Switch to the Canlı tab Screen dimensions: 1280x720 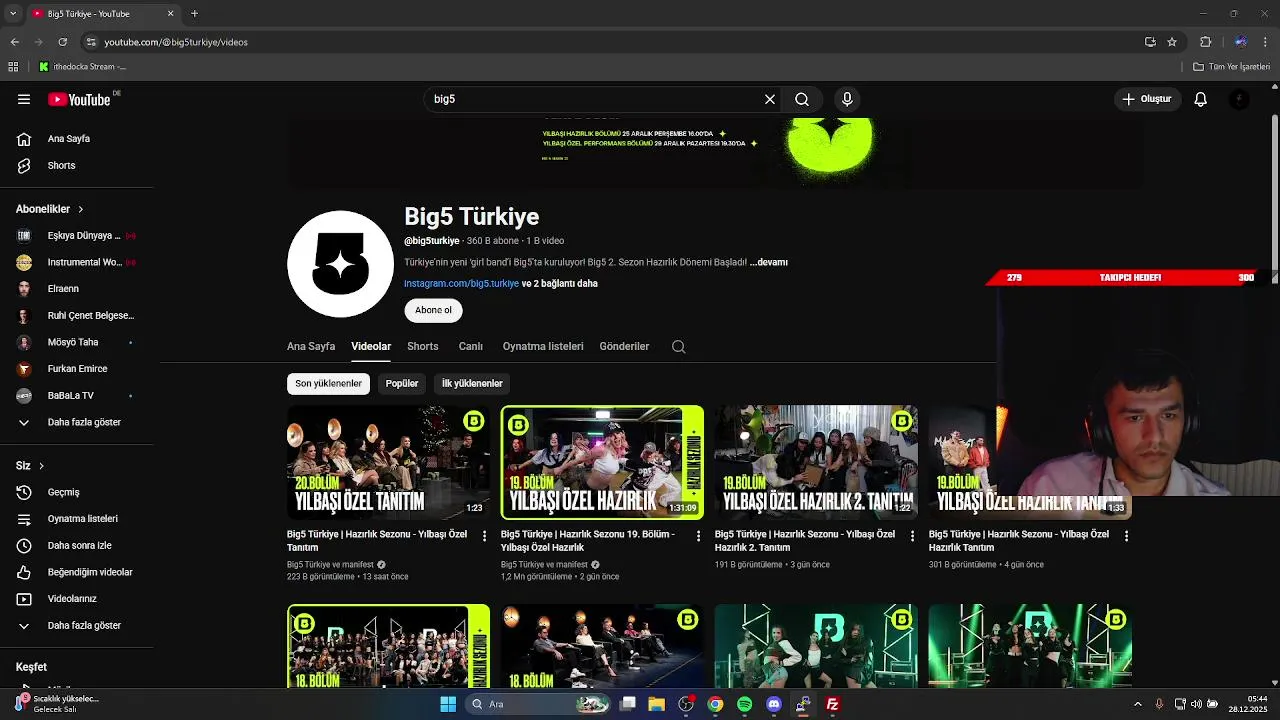click(x=471, y=346)
